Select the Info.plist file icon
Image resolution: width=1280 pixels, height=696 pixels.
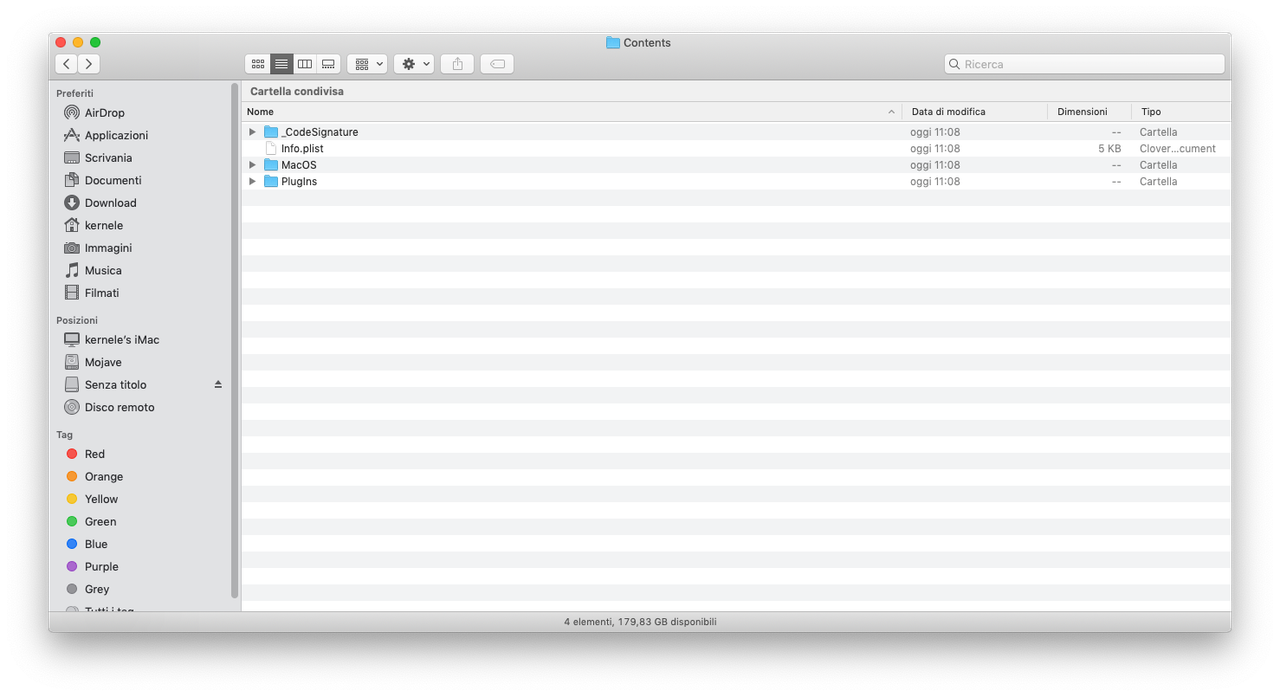[x=271, y=148]
